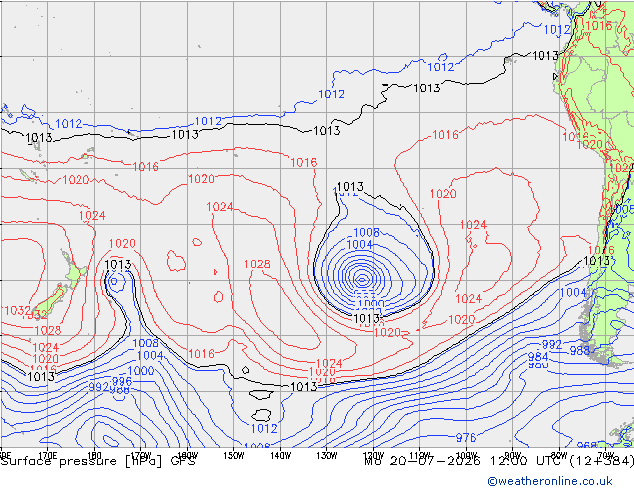The image size is (634, 490).
Task: Click the red 1032 label west of New Zealand
Action: click(x=17, y=310)
